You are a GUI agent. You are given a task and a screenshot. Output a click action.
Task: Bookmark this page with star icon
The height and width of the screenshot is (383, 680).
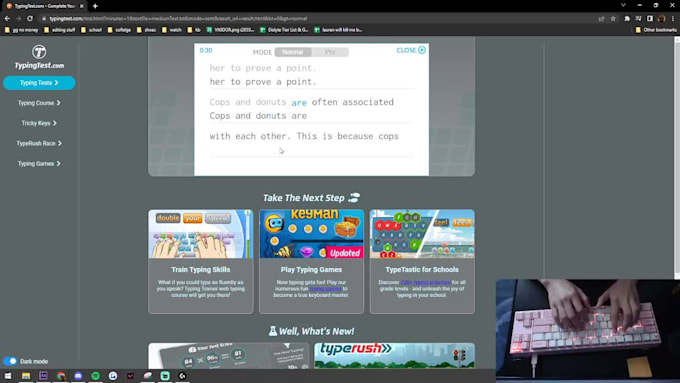point(613,19)
